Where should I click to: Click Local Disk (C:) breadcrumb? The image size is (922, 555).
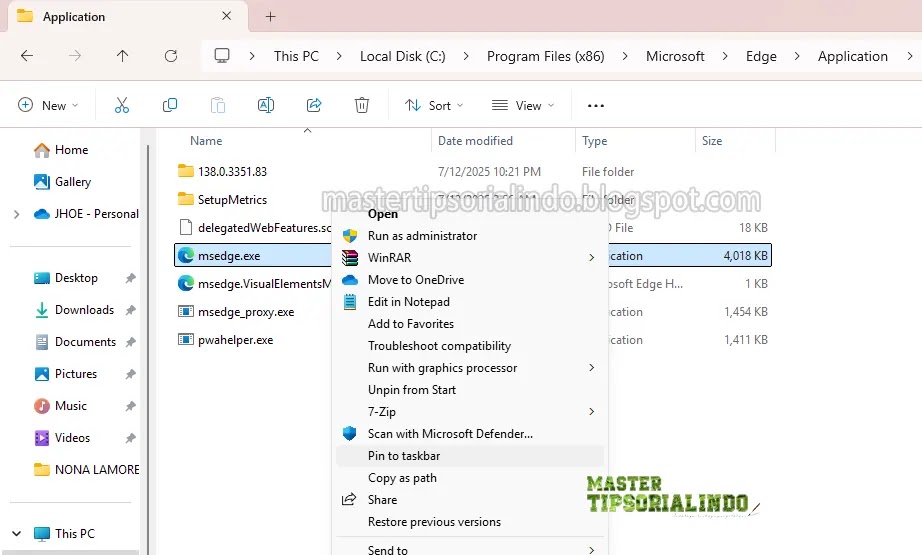(403, 56)
